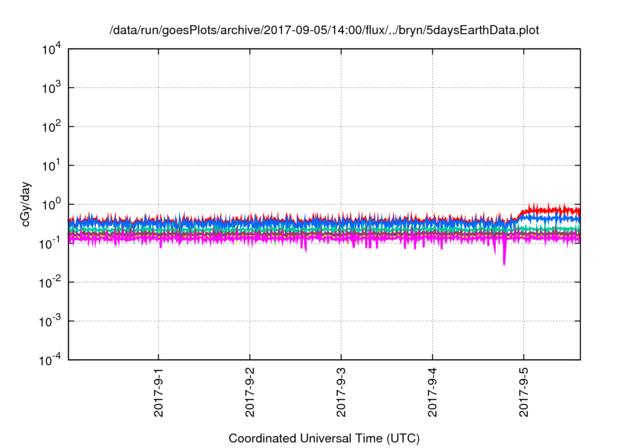Select the 10^0 y-axis tick label

(x=51, y=204)
